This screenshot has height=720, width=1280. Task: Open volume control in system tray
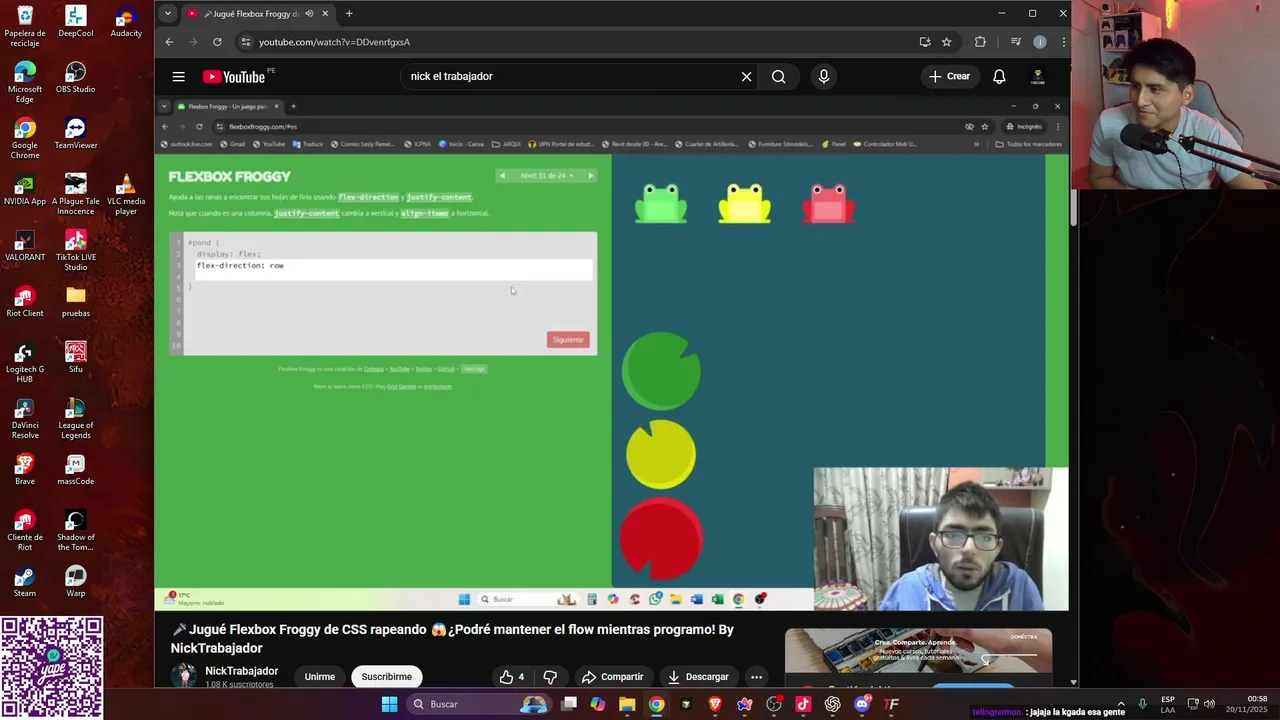(1210, 704)
